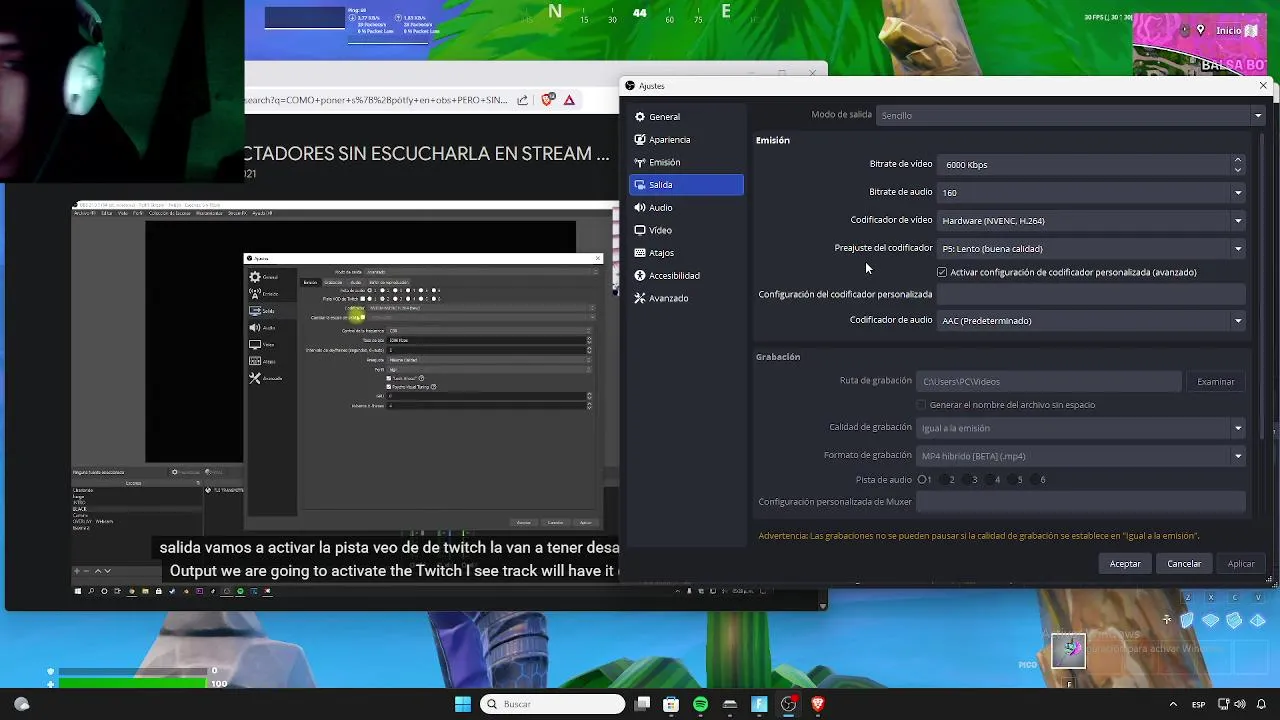This screenshot has width=1280, height=720.
Task: Click the Brave Rewards triangle icon
Action: point(569,100)
